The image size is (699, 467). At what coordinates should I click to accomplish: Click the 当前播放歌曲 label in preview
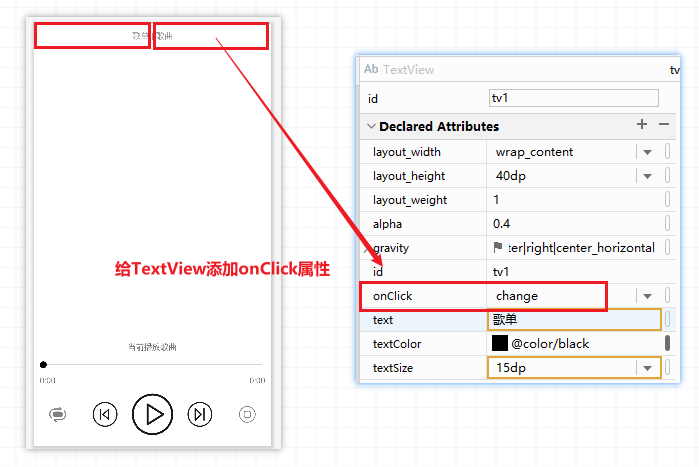click(x=152, y=347)
